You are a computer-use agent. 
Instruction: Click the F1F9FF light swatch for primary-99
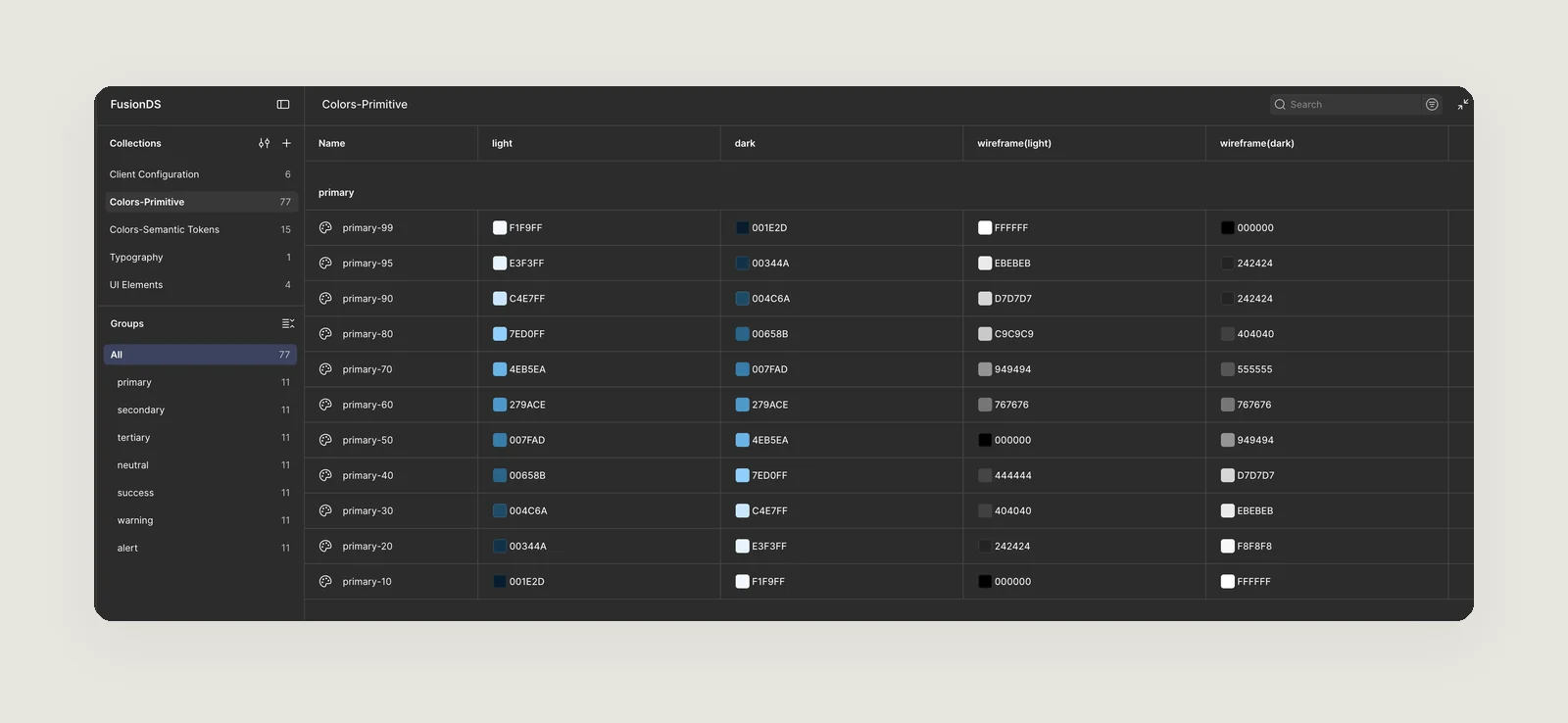500,228
